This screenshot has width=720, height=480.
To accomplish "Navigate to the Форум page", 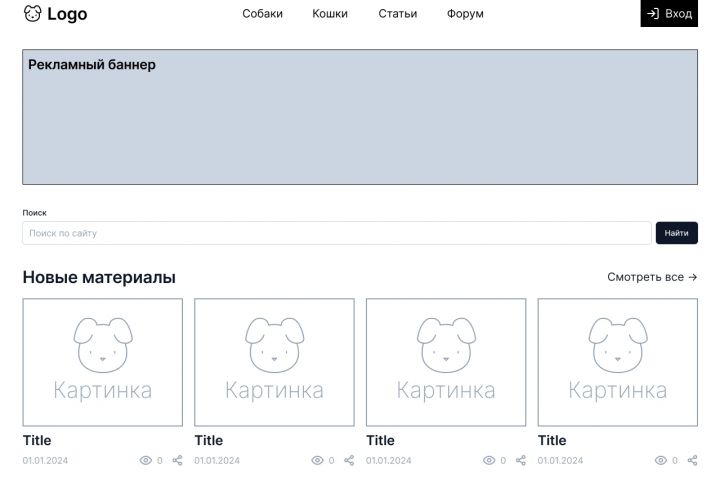I will [x=465, y=14].
